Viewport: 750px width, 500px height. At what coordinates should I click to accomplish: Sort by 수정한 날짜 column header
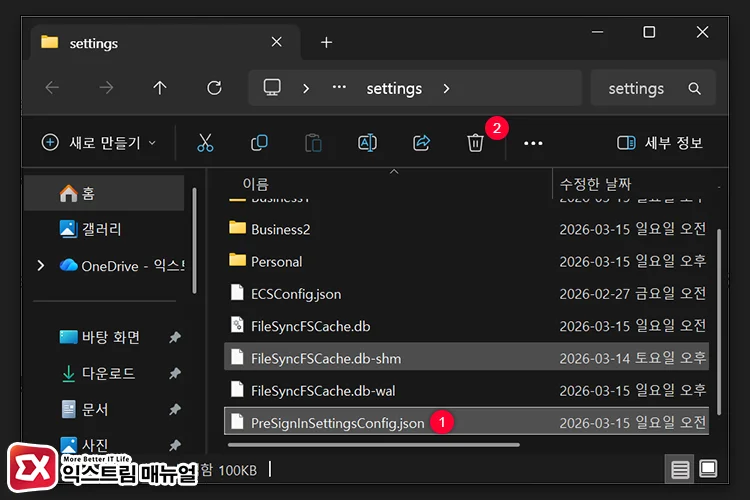pos(596,184)
